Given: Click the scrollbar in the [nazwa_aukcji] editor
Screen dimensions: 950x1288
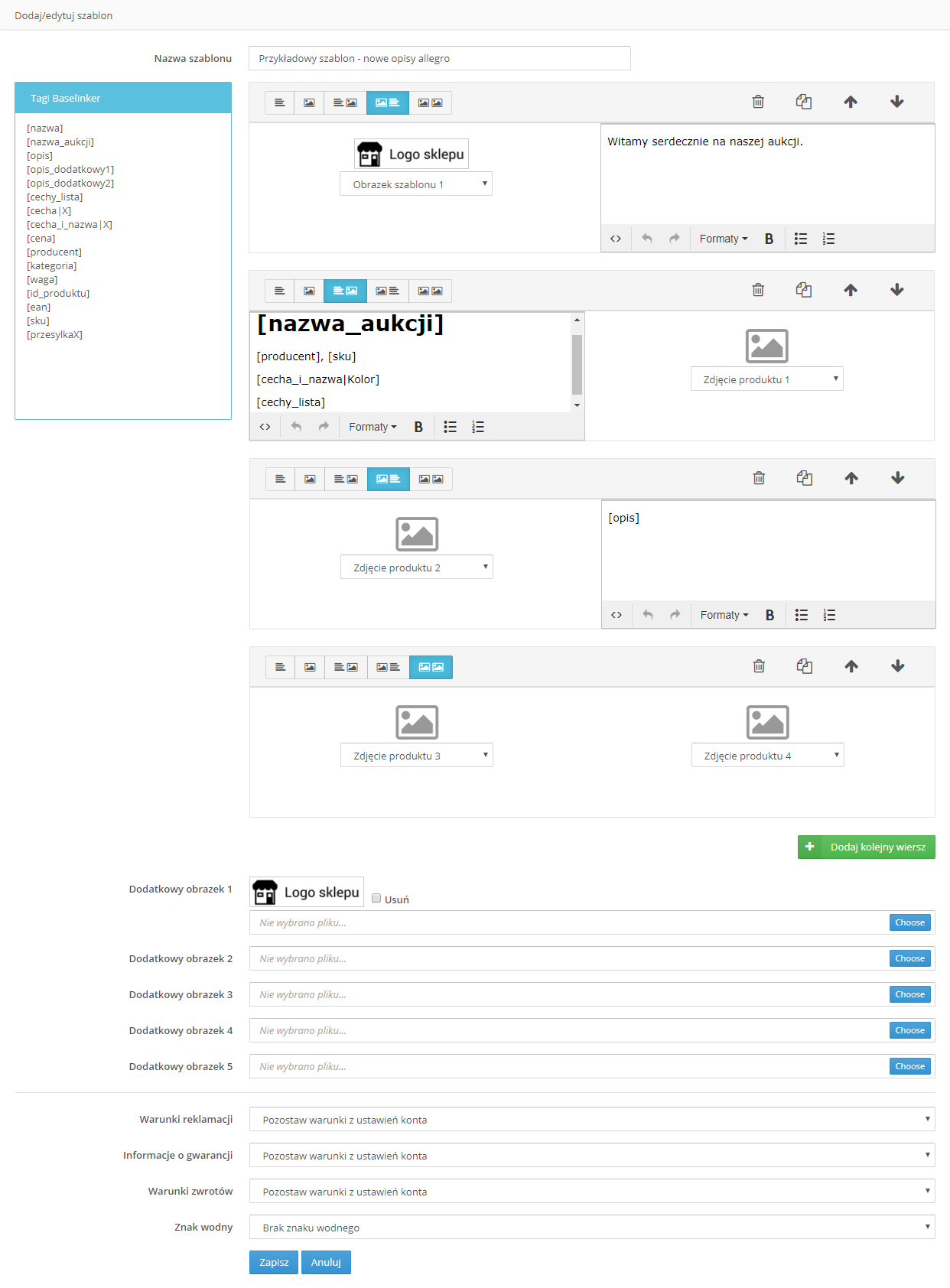Looking at the screenshot, I should [x=577, y=364].
